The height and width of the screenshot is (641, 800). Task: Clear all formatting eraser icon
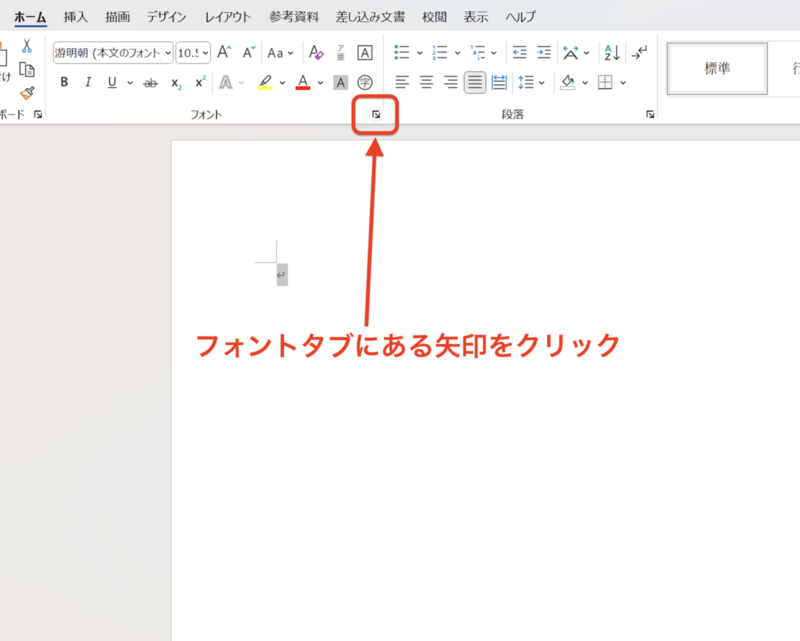point(316,53)
